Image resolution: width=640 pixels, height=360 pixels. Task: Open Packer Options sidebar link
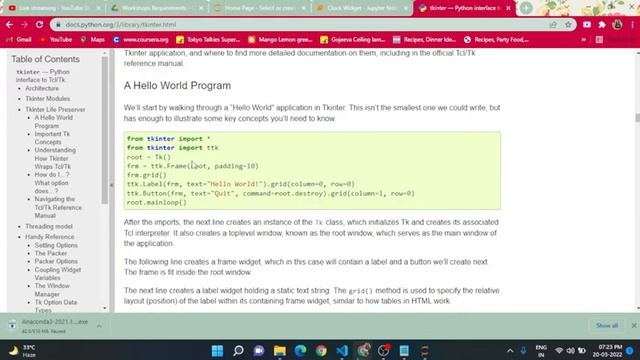pyautogui.click(x=56, y=261)
